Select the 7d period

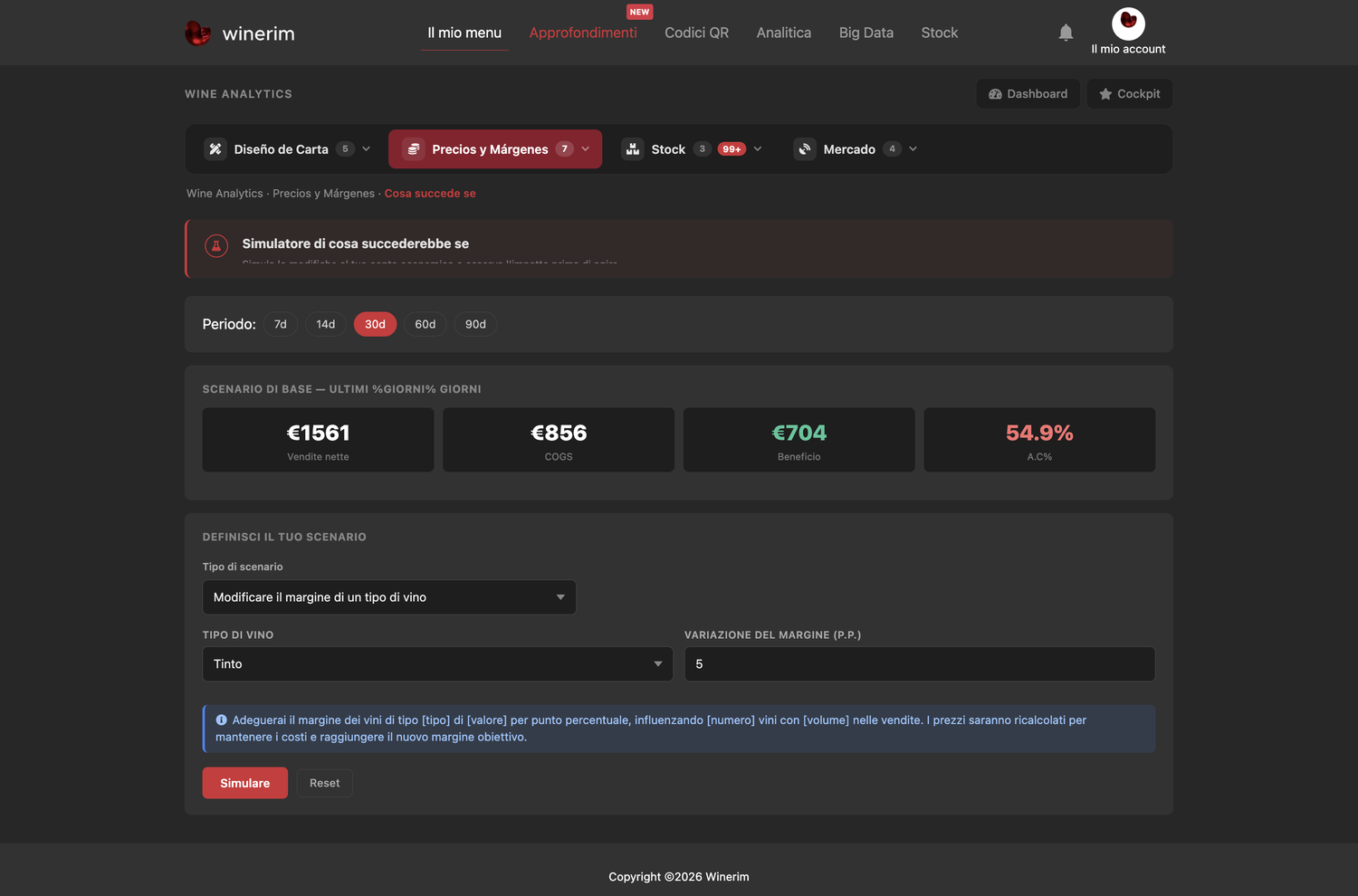(281, 324)
